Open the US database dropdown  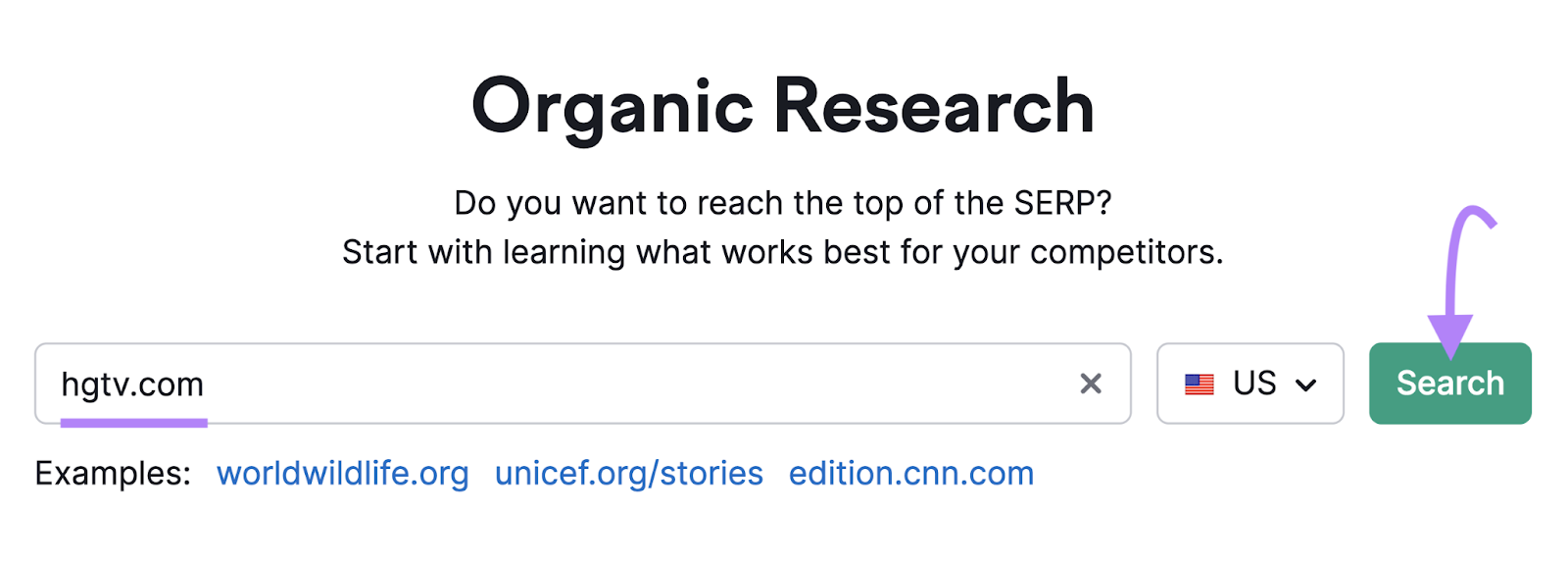click(x=1249, y=384)
